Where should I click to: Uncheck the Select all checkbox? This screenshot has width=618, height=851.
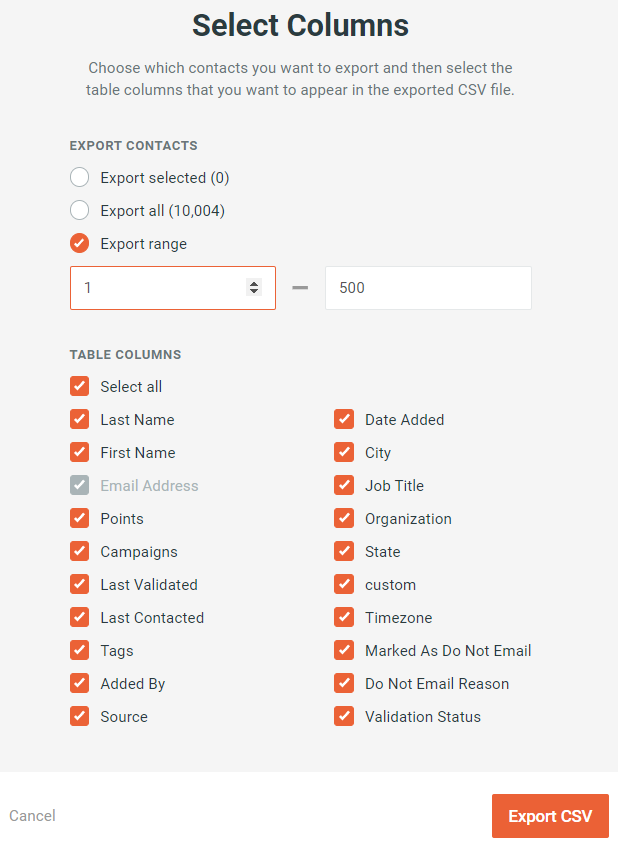click(79, 386)
